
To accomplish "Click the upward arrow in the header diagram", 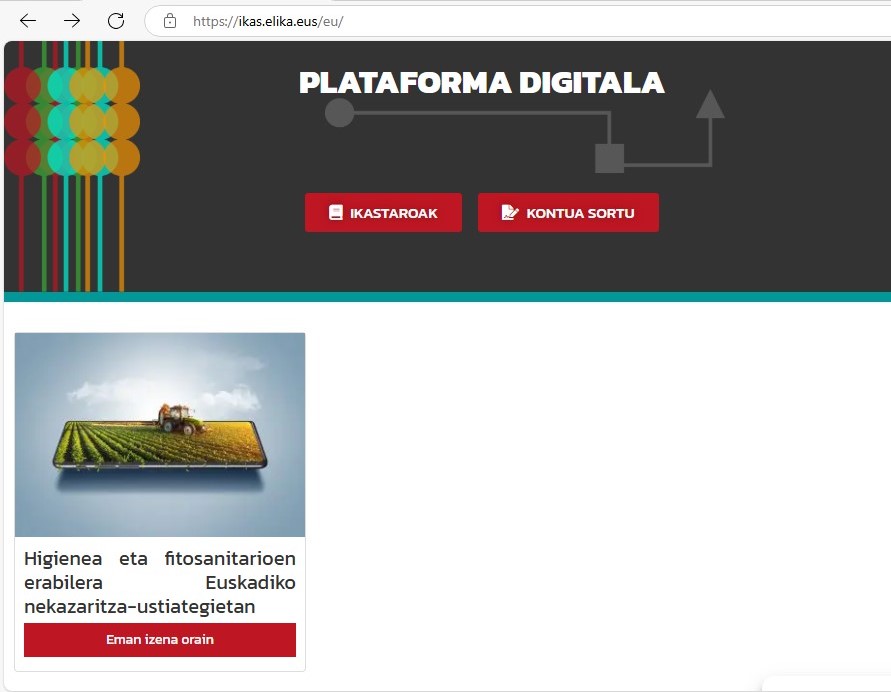I will [x=710, y=105].
